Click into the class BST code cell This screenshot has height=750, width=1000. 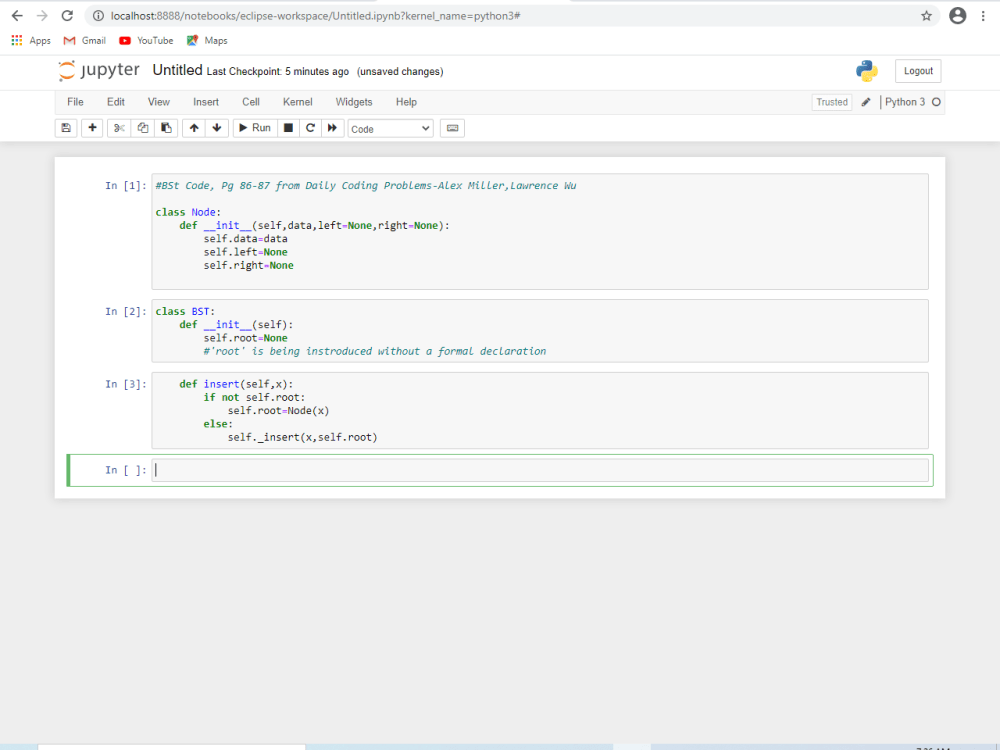click(x=540, y=331)
